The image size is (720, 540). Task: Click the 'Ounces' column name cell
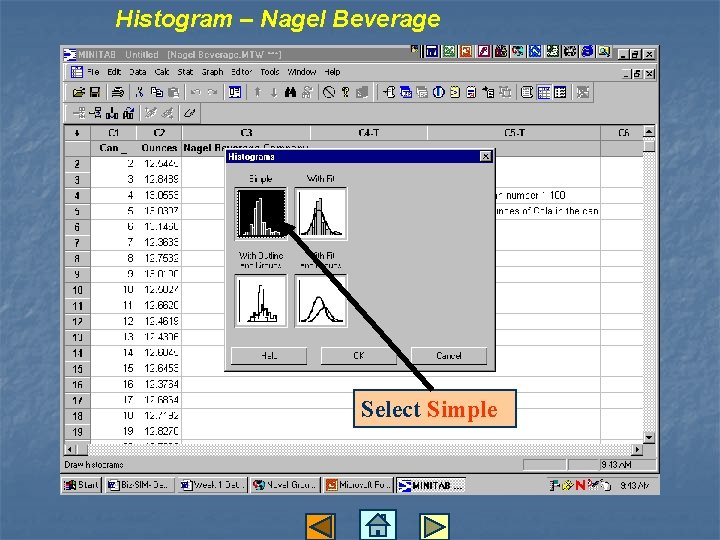[159, 148]
